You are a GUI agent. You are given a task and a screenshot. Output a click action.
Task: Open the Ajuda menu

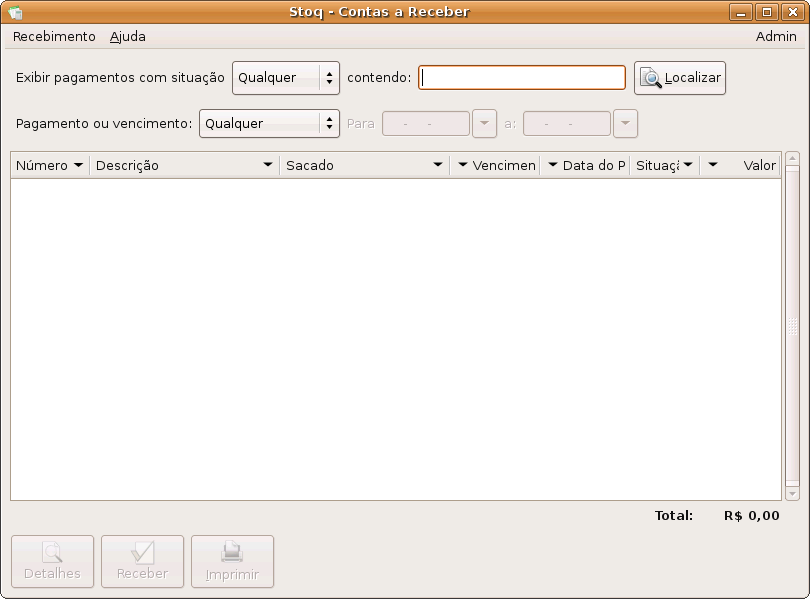coord(127,36)
